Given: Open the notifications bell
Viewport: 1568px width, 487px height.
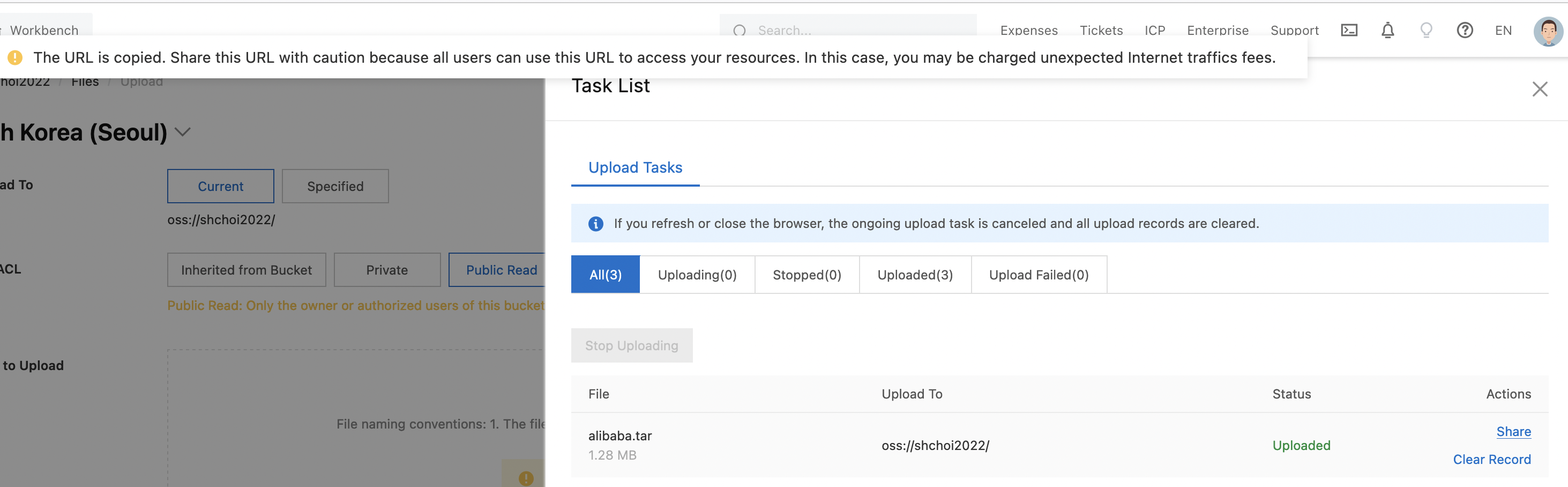Looking at the screenshot, I should [x=1387, y=30].
